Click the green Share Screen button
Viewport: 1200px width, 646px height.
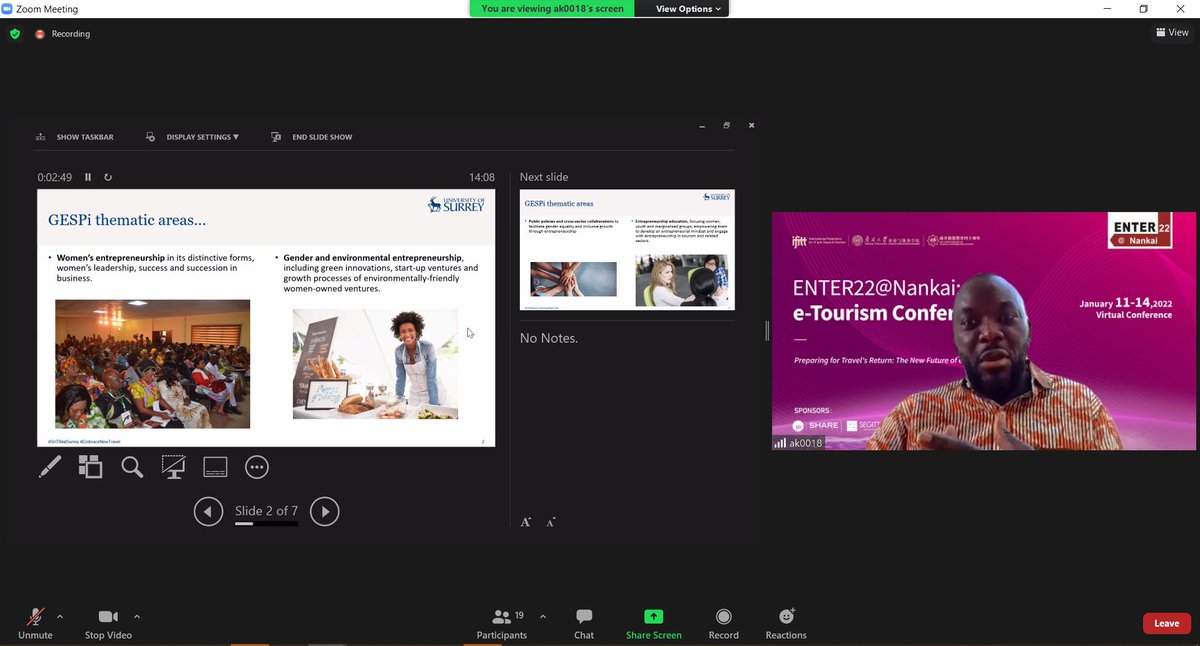point(653,624)
